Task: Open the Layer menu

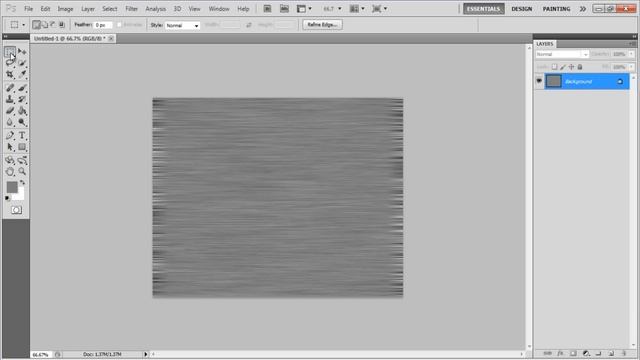Action: point(88,9)
